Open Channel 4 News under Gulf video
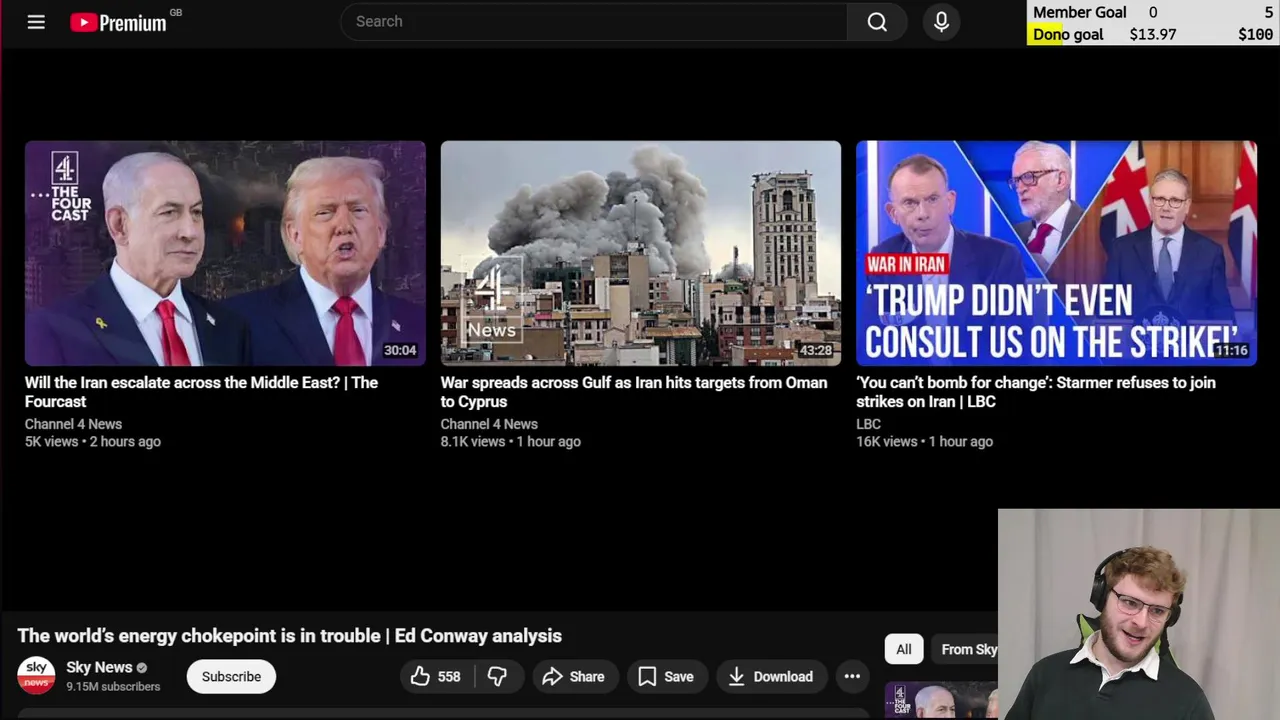This screenshot has width=1280, height=720. [x=489, y=424]
